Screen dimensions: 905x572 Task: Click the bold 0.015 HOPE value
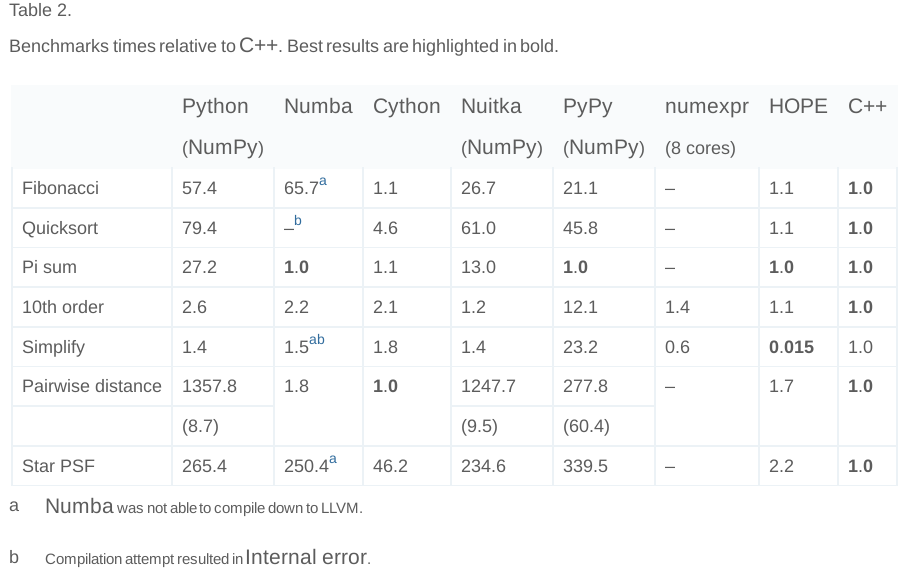pyautogui.click(x=791, y=347)
